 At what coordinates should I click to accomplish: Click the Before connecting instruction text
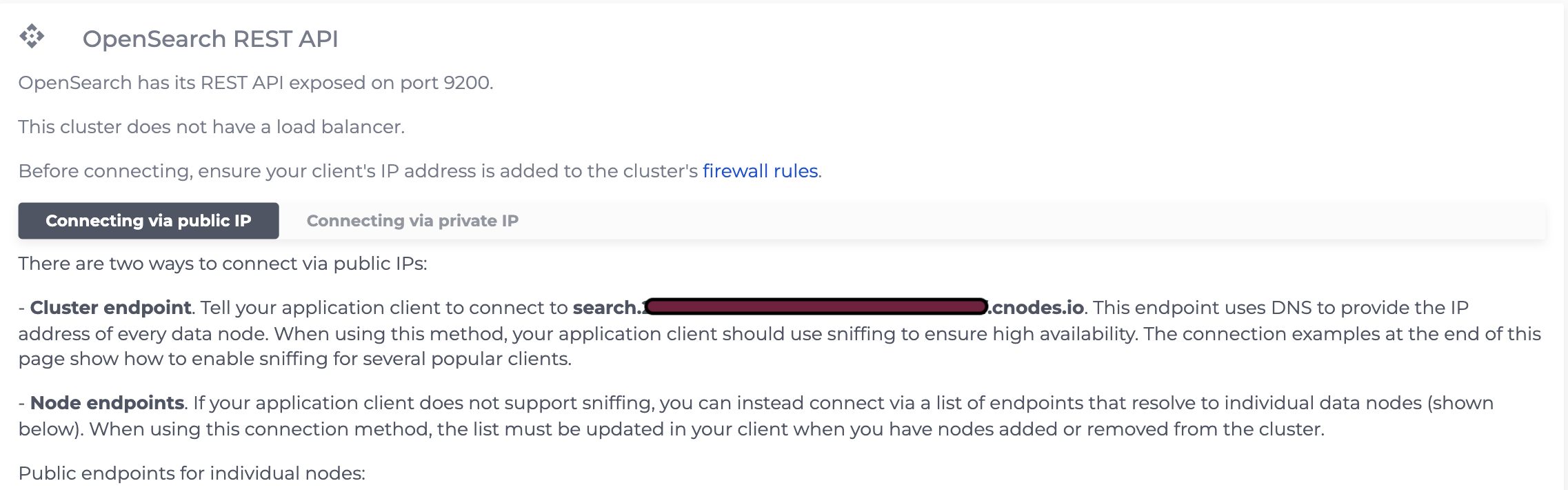[420, 171]
